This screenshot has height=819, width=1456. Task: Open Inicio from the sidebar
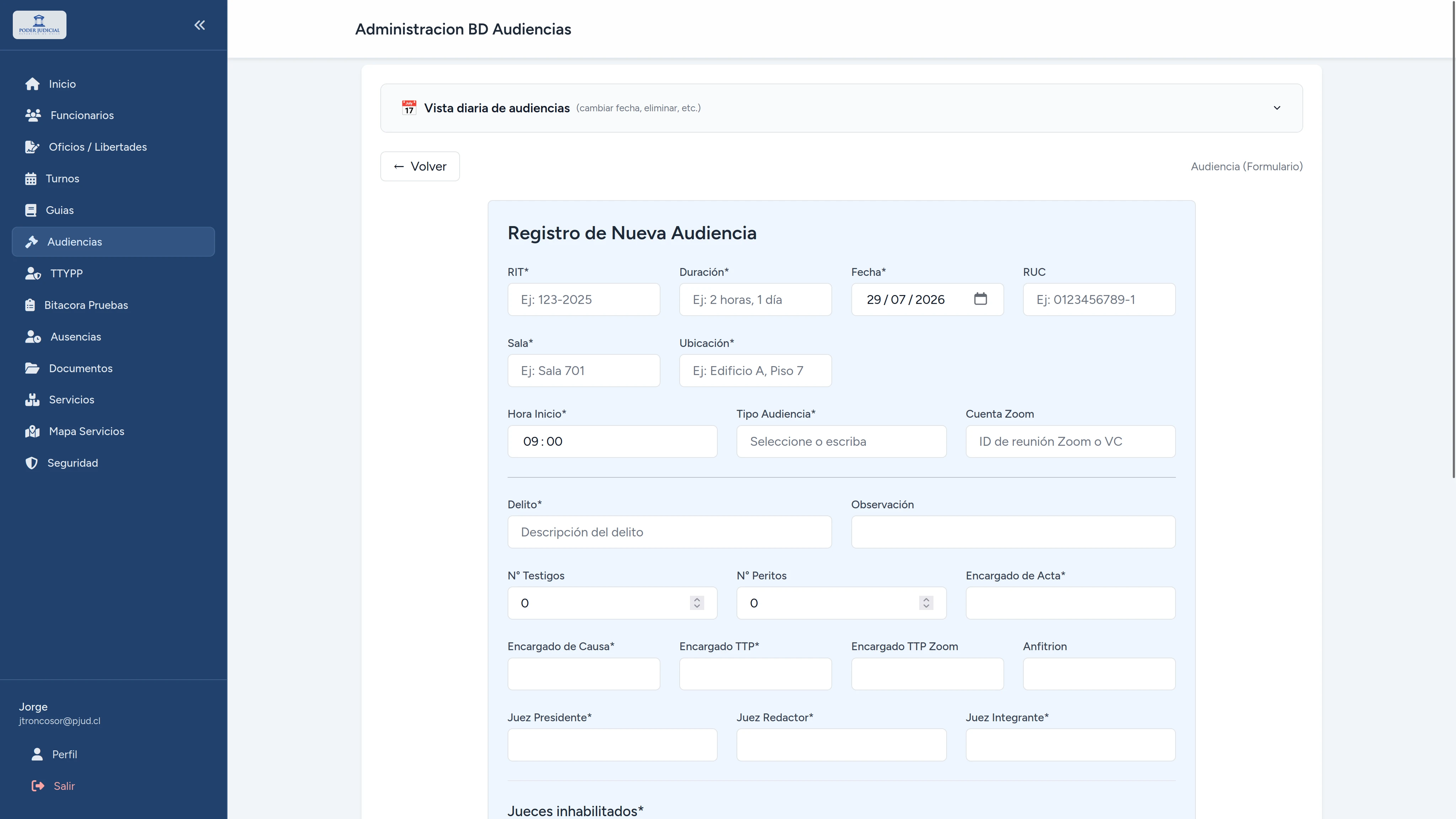point(113,84)
